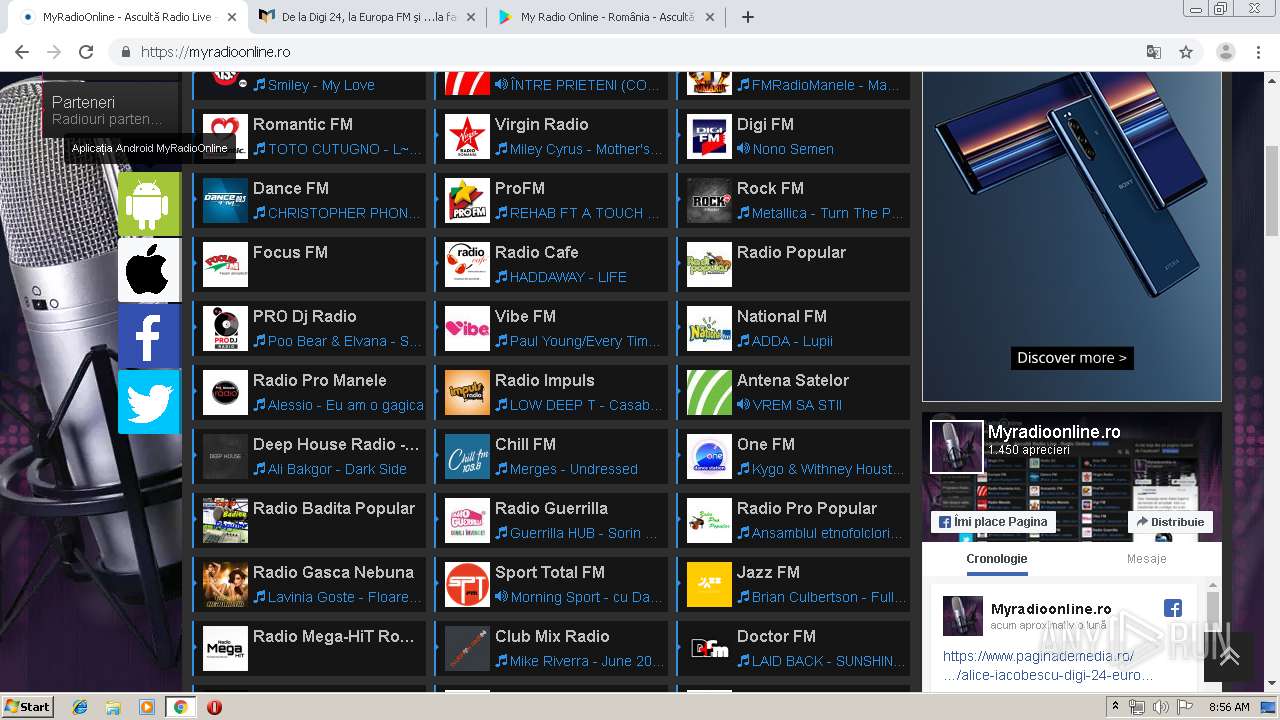Viewport: 1280px width, 720px height.
Task: Click the Îmi place Pagina button
Action: (x=993, y=522)
